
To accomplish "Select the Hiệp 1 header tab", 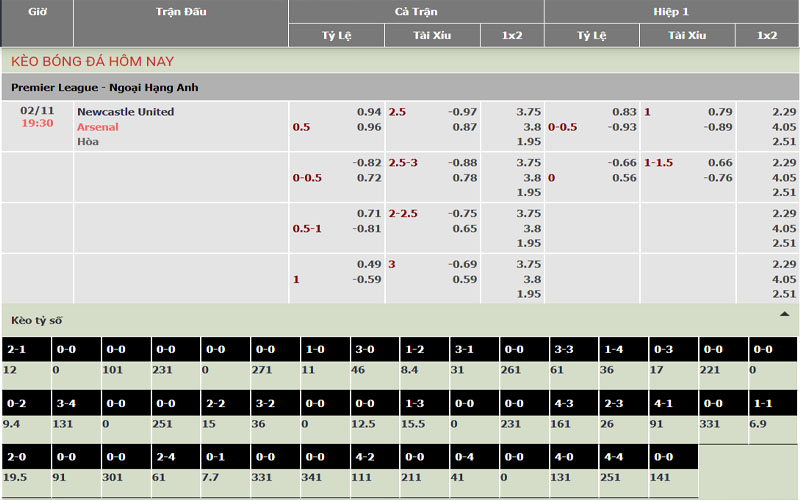I will click(x=671, y=11).
